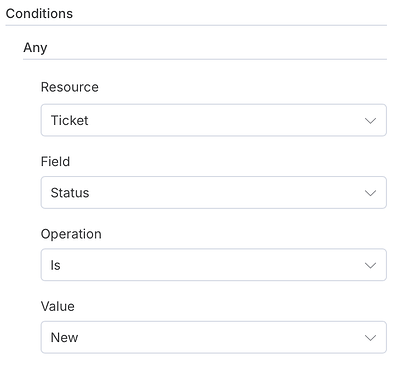Click the Field label above Status

click(x=55, y=162)
